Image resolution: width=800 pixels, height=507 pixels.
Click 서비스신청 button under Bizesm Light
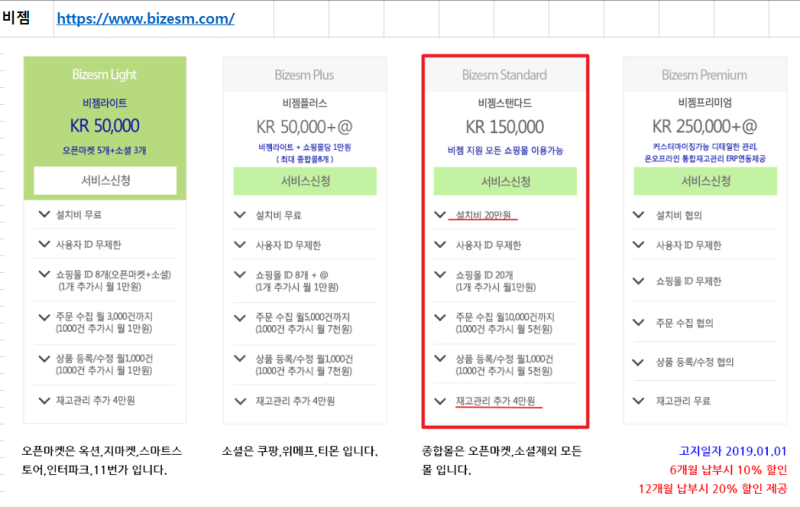point(105,180)
